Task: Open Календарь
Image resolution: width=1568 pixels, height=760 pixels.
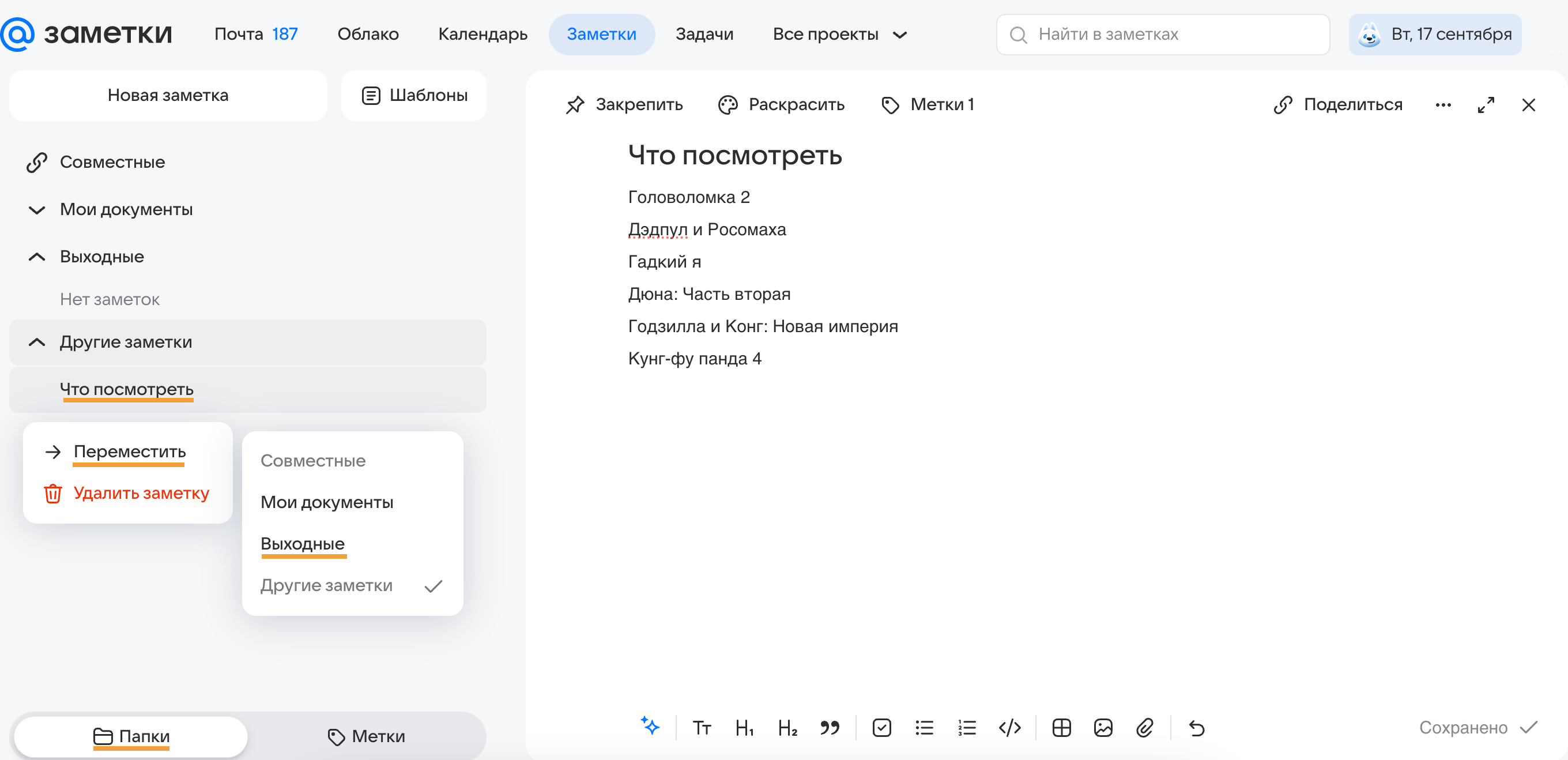Action: point(483,35)
